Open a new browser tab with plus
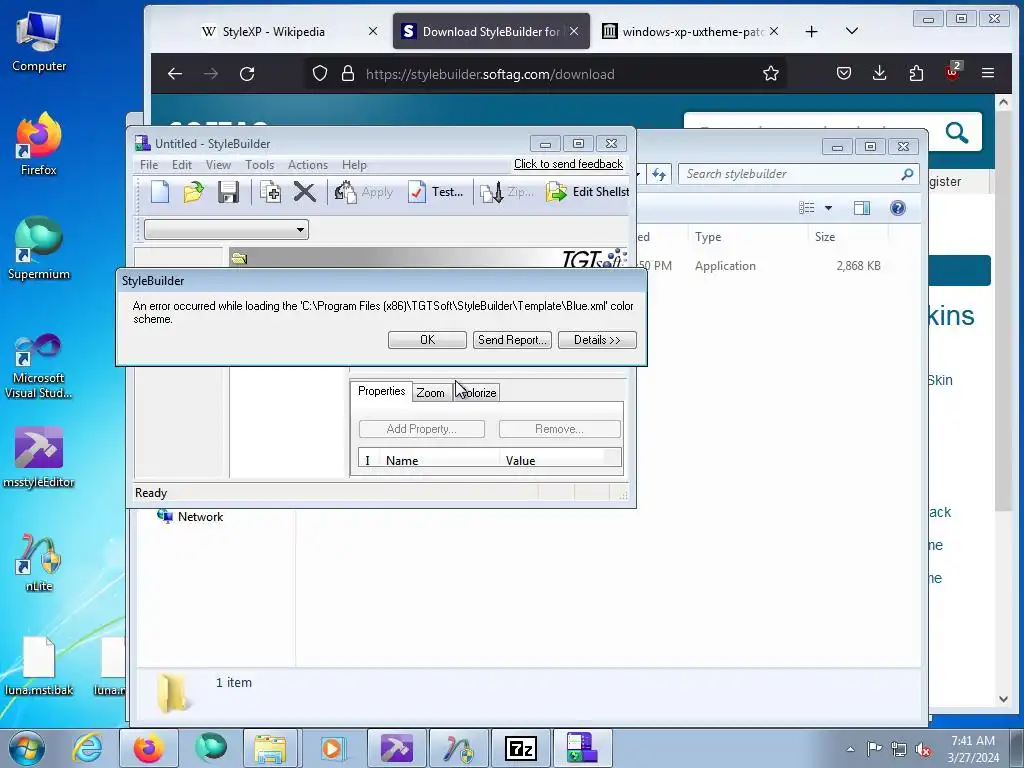1024x768 pixels. pos(811,31)
